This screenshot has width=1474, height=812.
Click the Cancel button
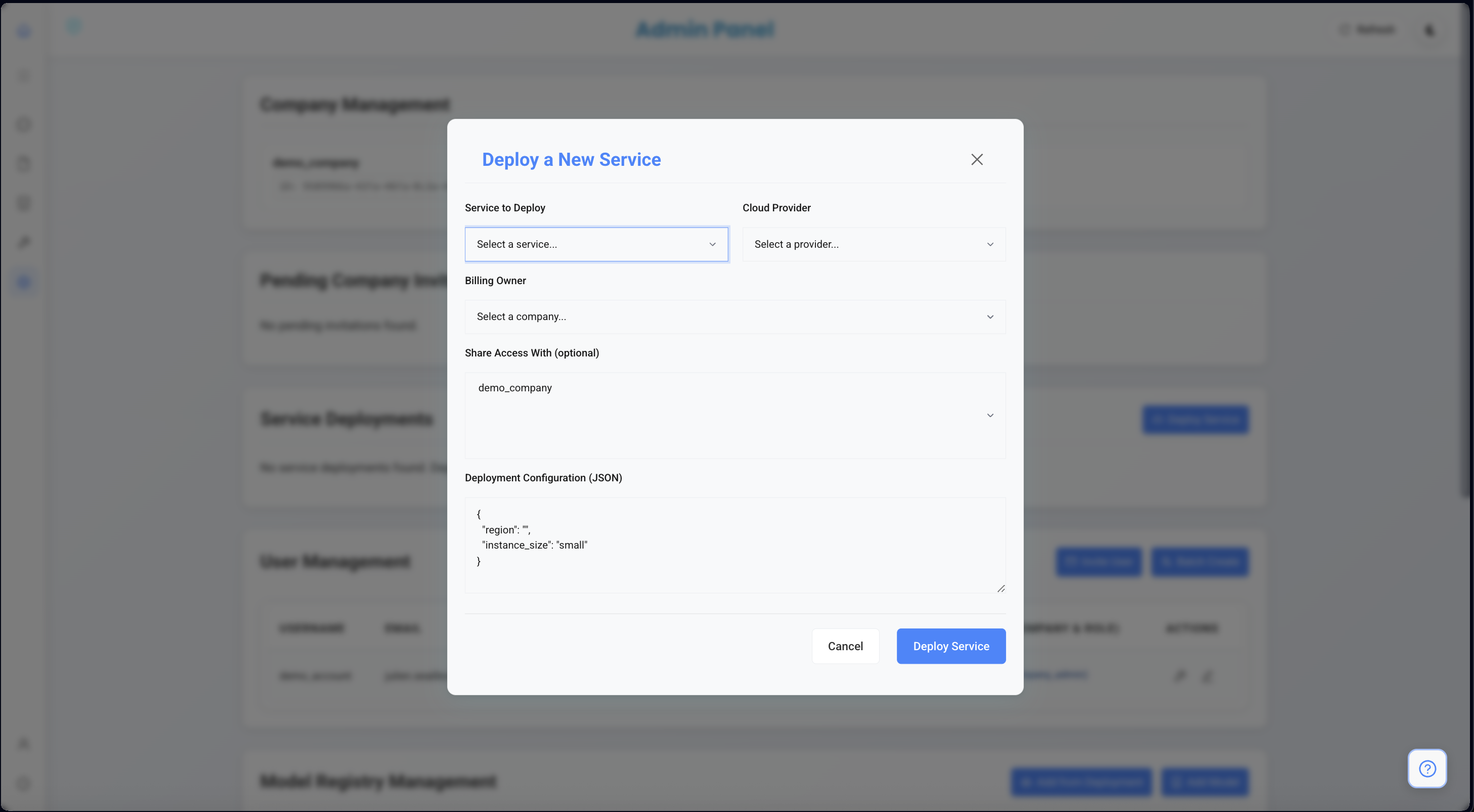(x=845, y=646)
